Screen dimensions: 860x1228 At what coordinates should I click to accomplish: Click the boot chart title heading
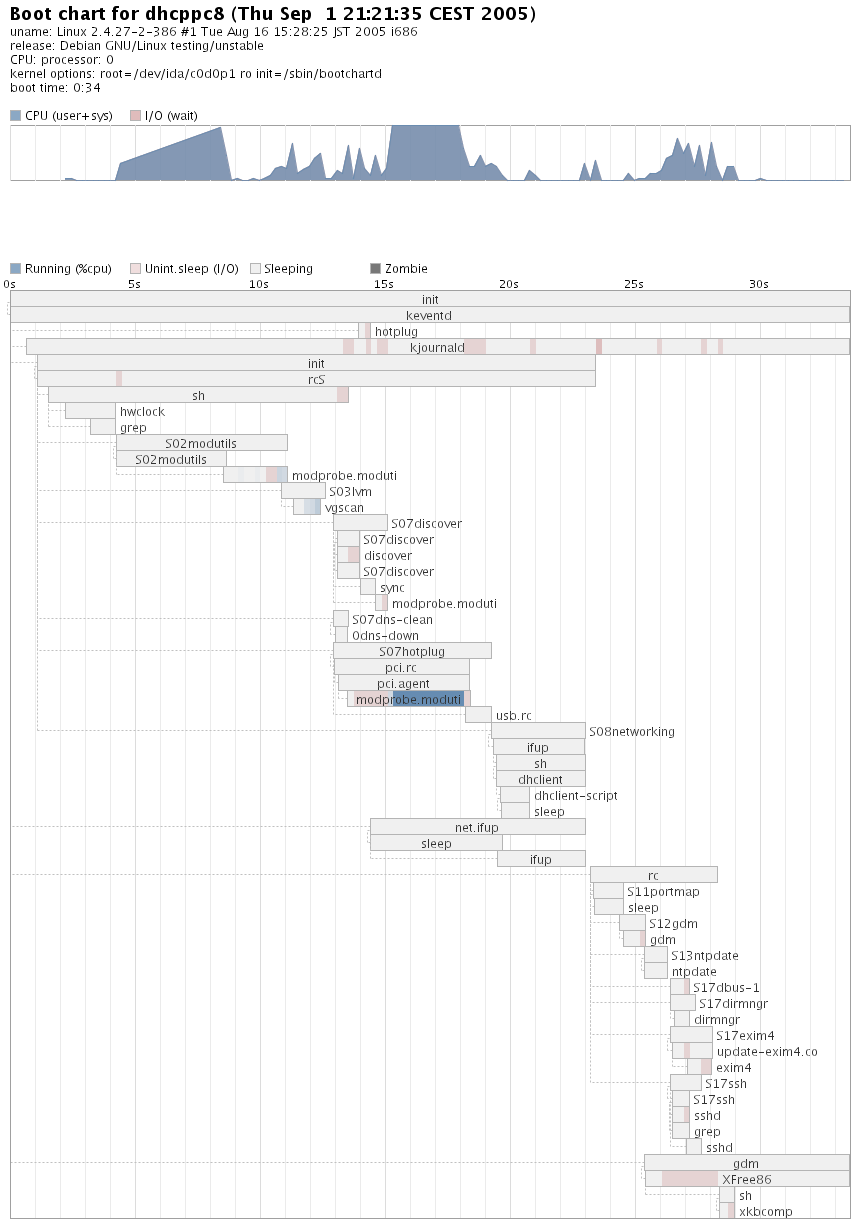(272, 14)
